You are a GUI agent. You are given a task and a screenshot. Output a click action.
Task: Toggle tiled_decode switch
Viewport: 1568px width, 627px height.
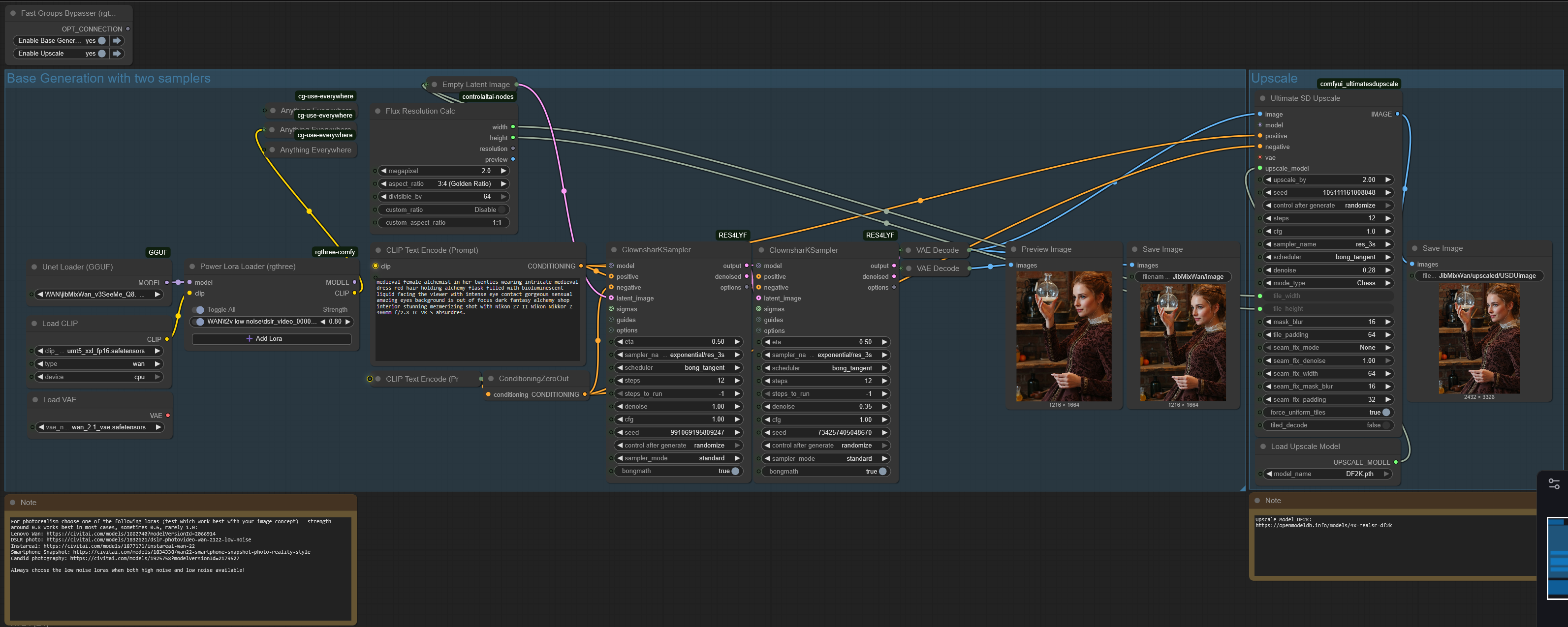click(x=1385, y=425)
